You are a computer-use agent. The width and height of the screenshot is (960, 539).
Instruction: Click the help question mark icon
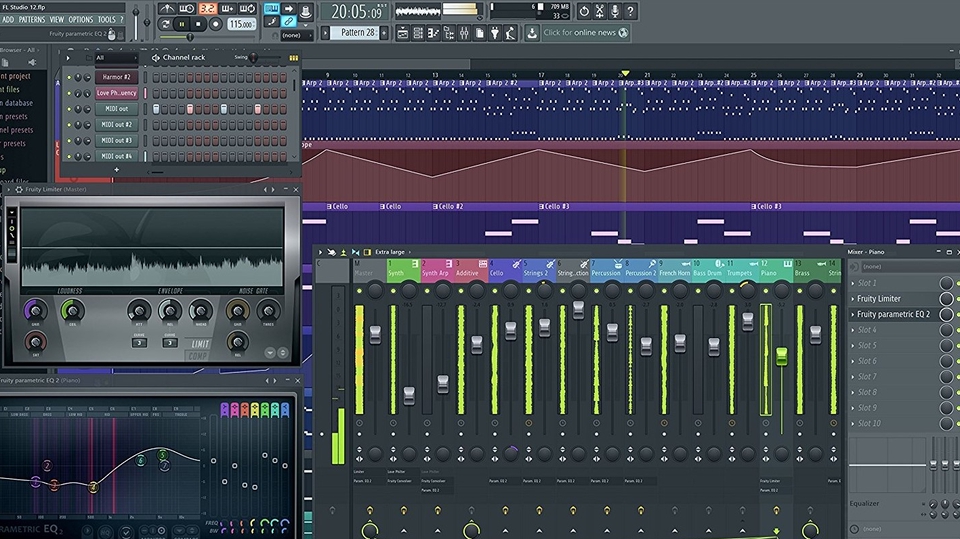pos(630,11)
